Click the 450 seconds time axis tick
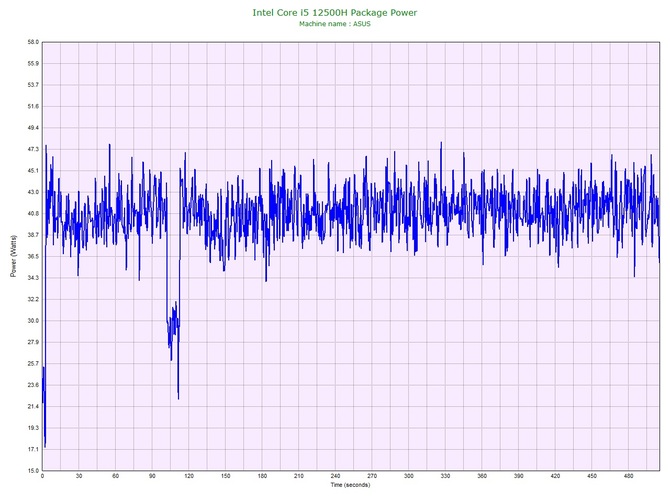Image resolution: width=670 pixels, height=502 pixels. [592, 476]
